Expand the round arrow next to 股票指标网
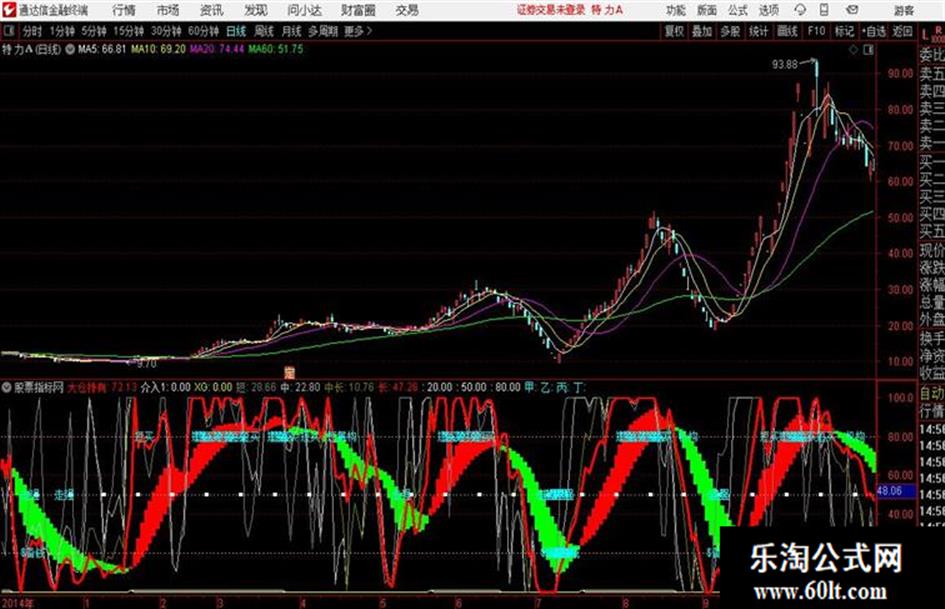The height and width of the screenshot is (609, 945). (7, 387)
